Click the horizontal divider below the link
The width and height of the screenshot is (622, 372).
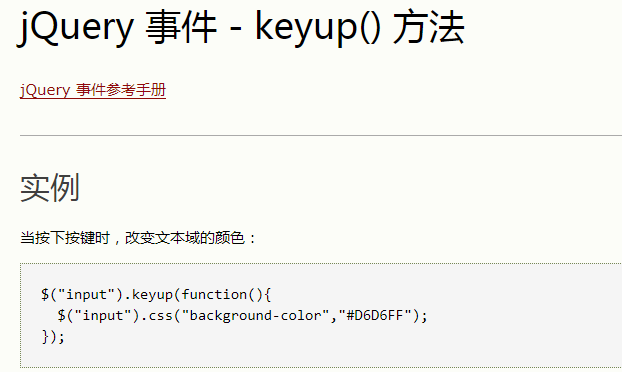coord(321,135)
